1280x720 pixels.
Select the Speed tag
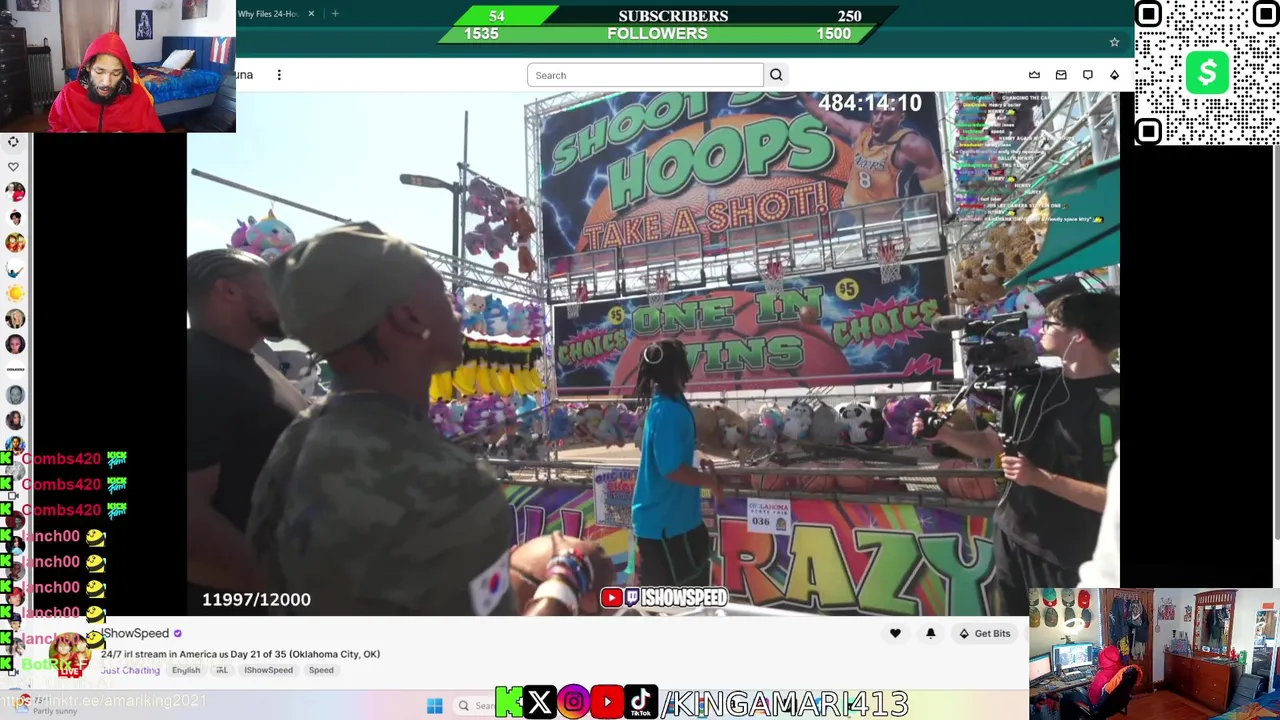[321, 670]
